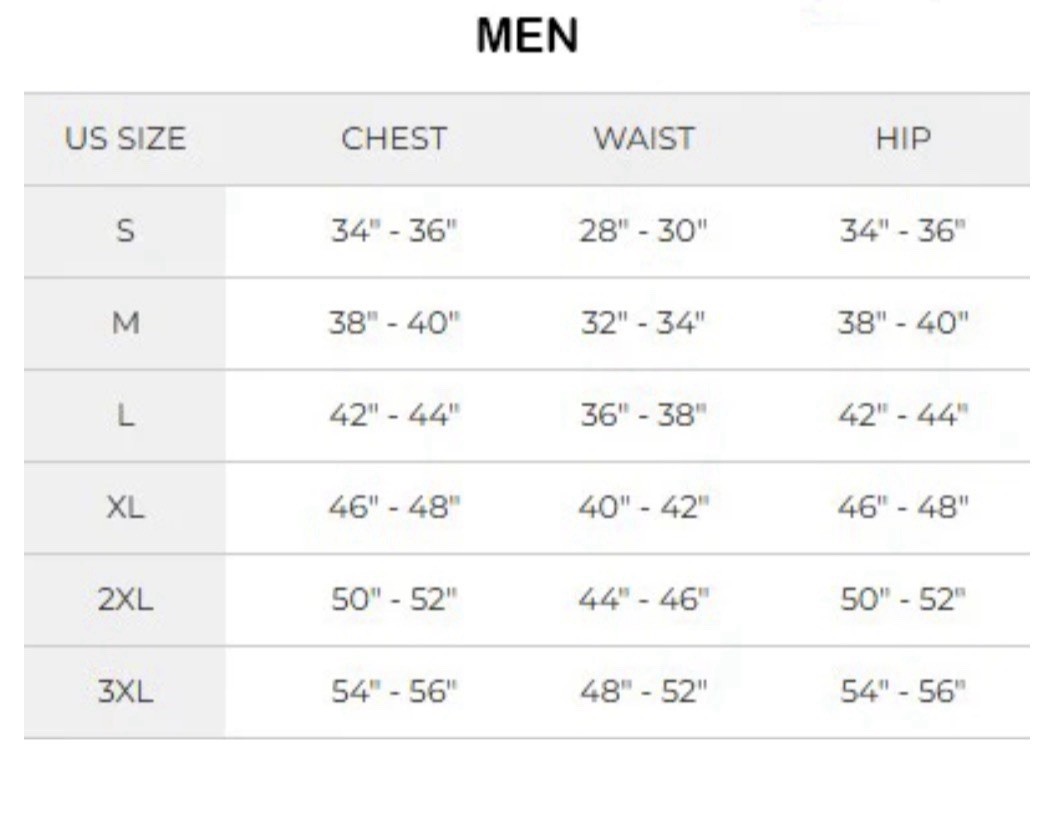Click the S size row label
Image resolution: width=1055 pixels, height=819 pixels.
click(x=125, y=231)
